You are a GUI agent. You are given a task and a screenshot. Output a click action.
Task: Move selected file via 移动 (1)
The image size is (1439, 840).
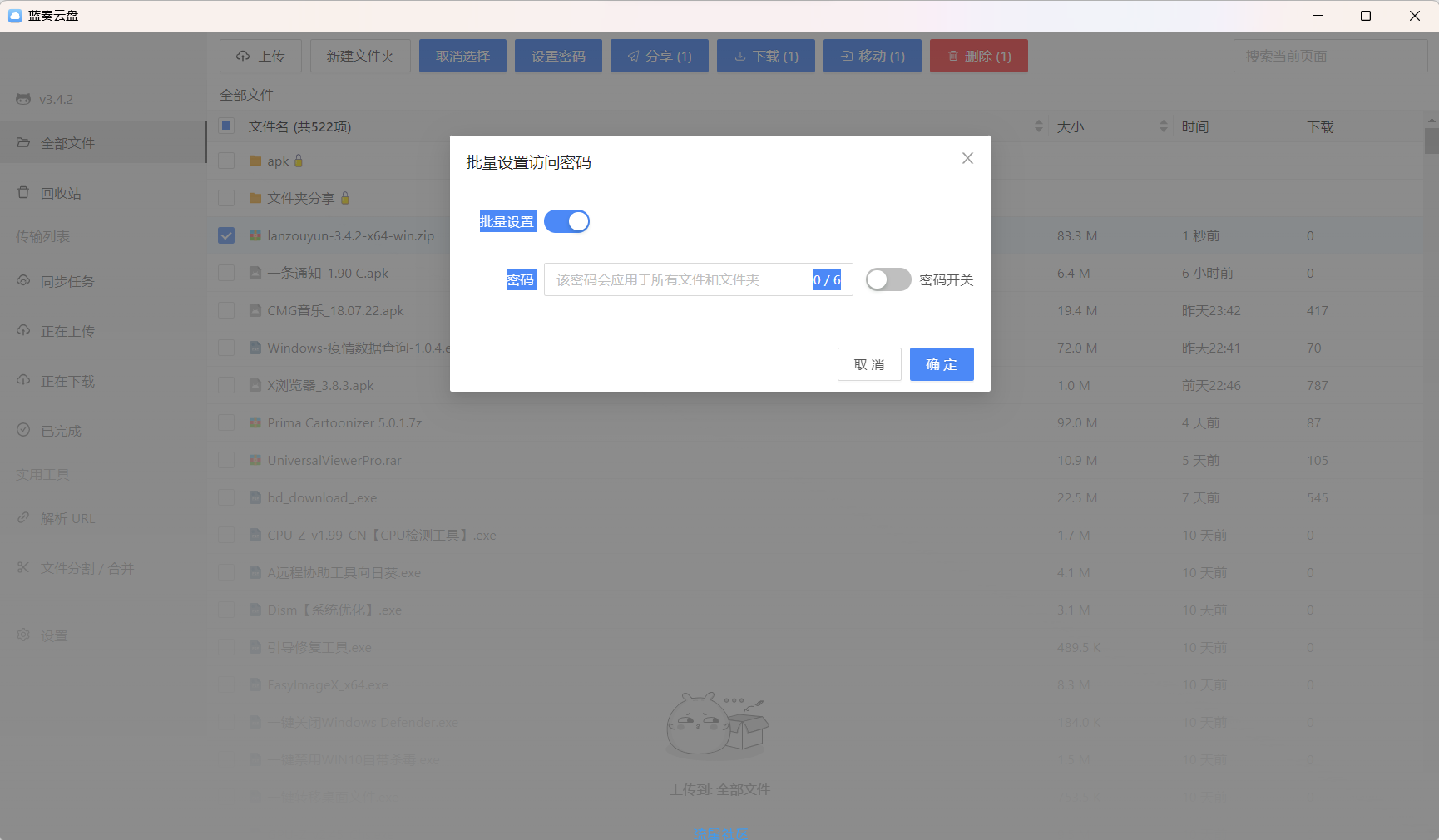(x=873, y=56)
